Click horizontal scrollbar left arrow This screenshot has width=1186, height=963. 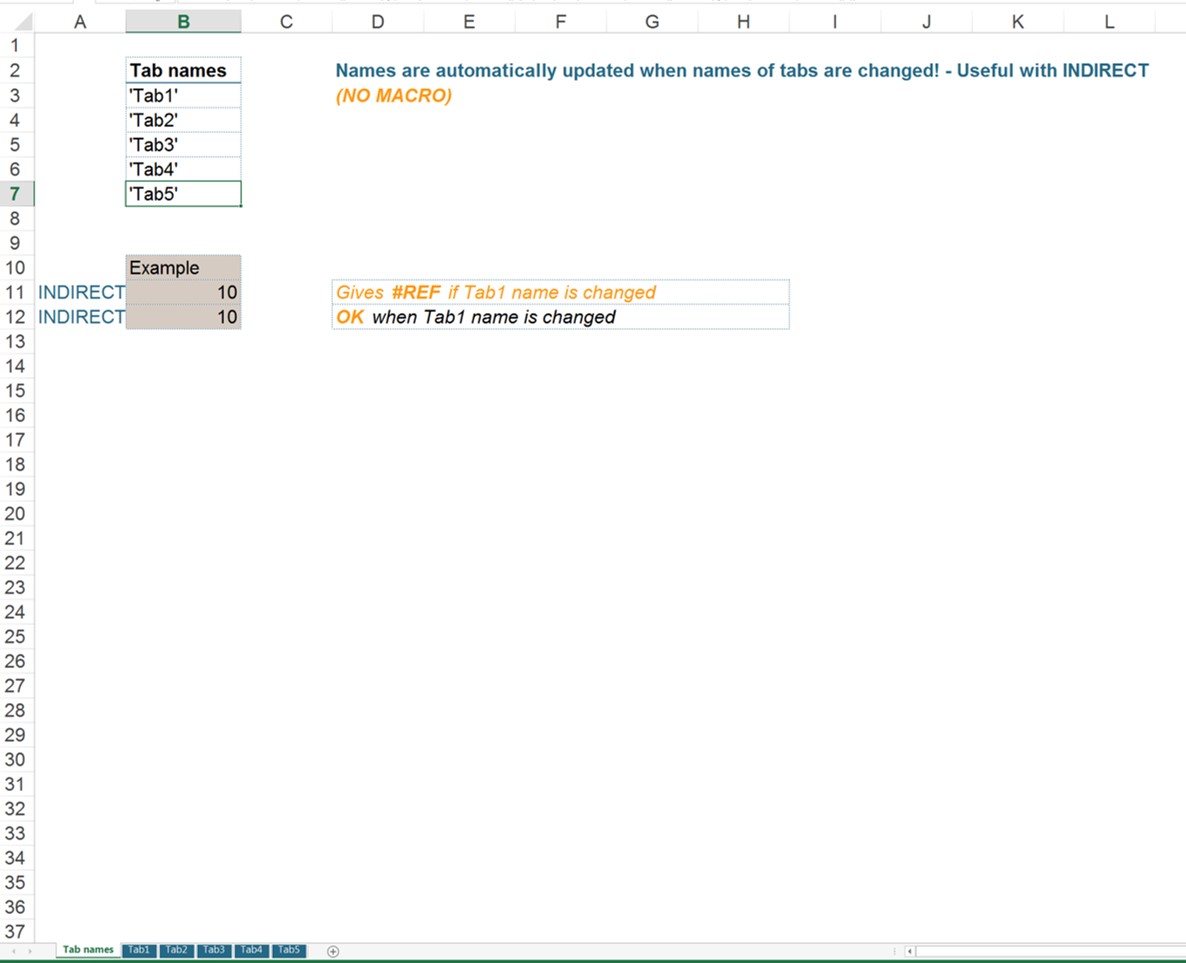pos(910,951)
